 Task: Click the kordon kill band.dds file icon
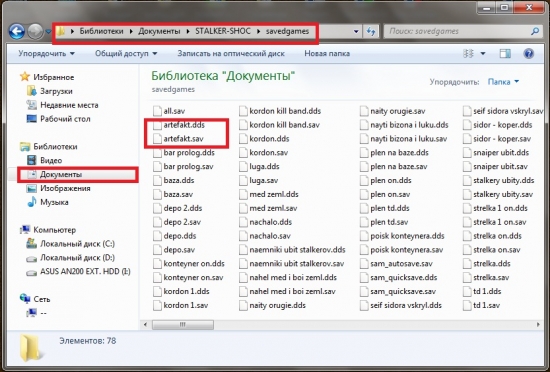point(243,111)
